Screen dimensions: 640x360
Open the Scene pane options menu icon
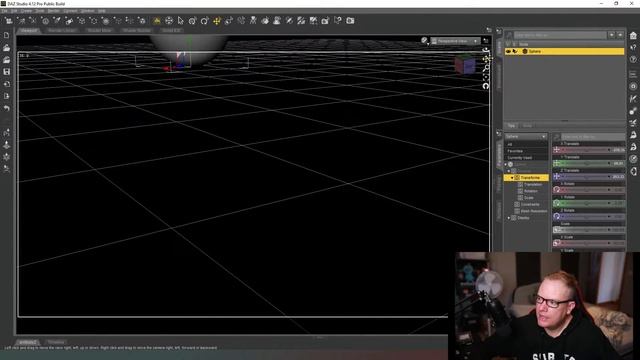[x=499, y=31]
